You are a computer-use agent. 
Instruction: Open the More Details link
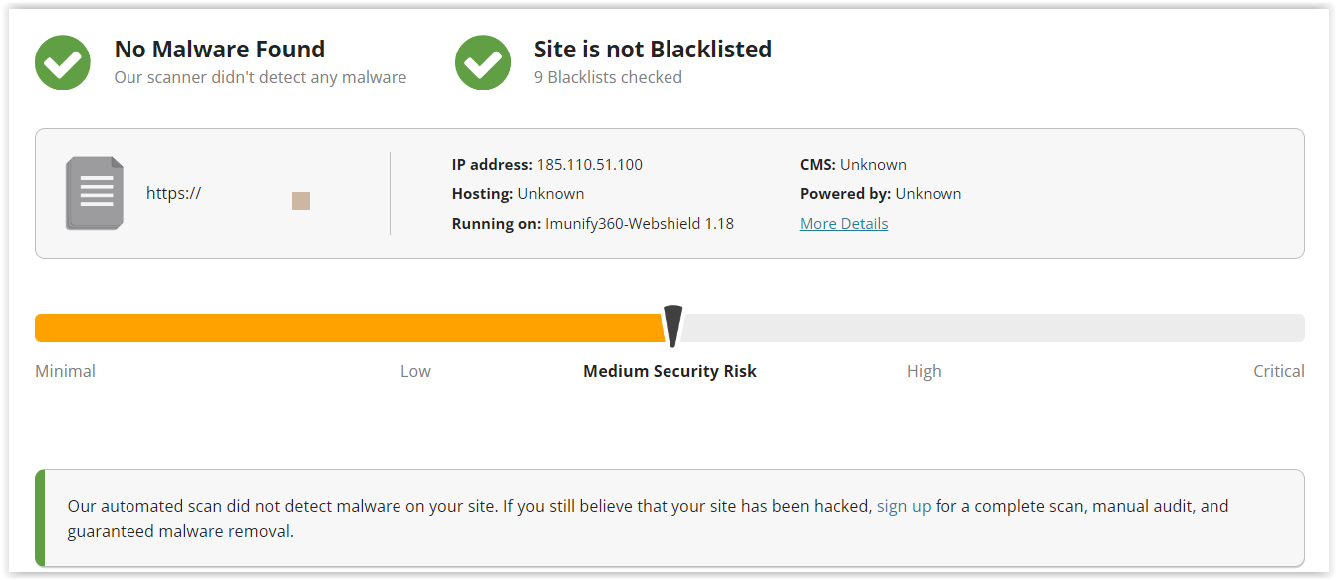point(844,224)
